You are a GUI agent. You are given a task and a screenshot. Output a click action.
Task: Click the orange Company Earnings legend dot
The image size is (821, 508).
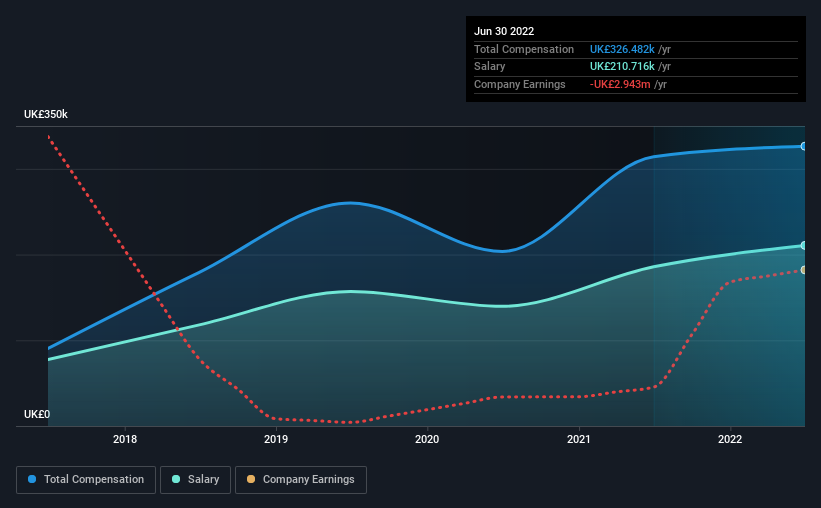click(251, 479)
